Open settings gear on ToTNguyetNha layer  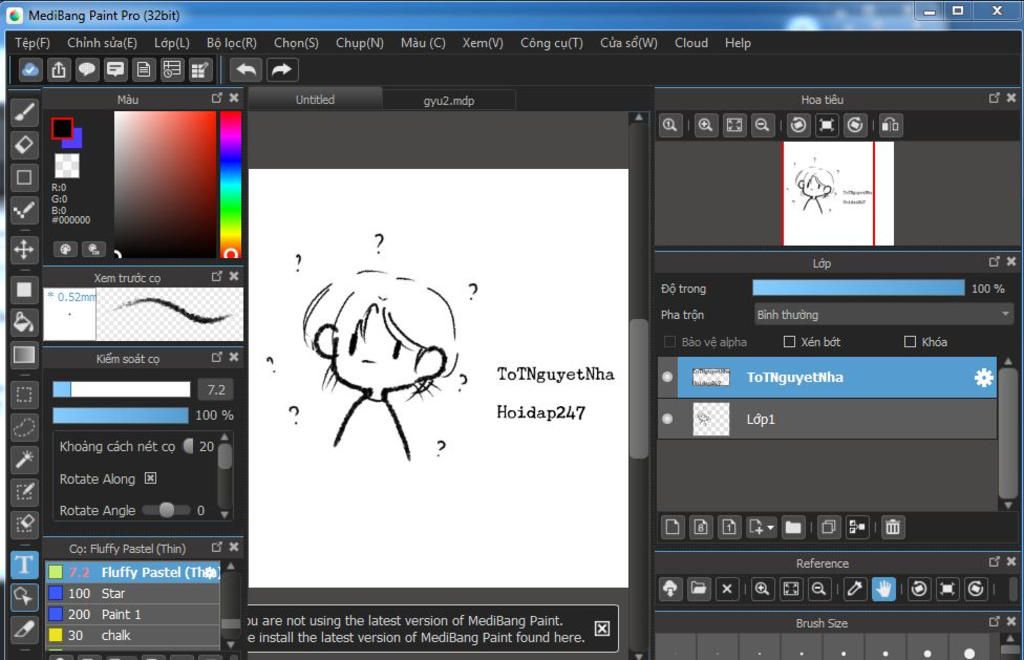[x=984, y=377]
